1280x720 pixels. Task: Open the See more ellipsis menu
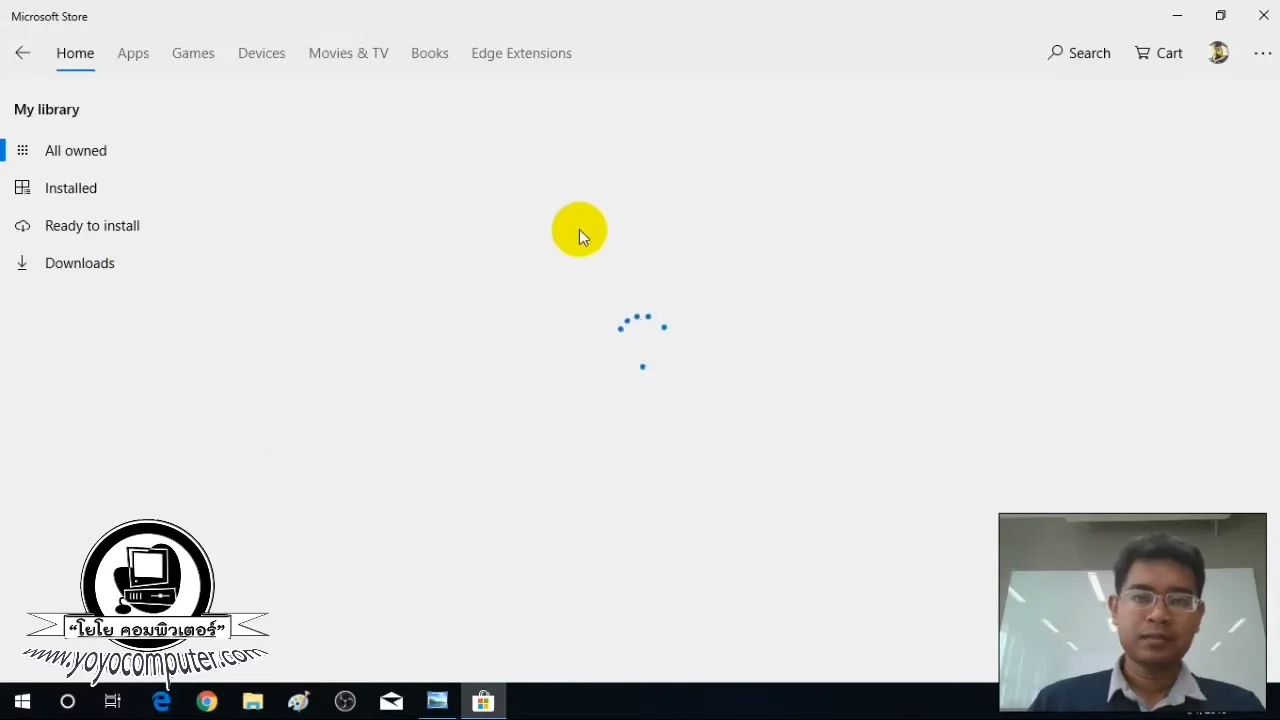click(1262, 53)
